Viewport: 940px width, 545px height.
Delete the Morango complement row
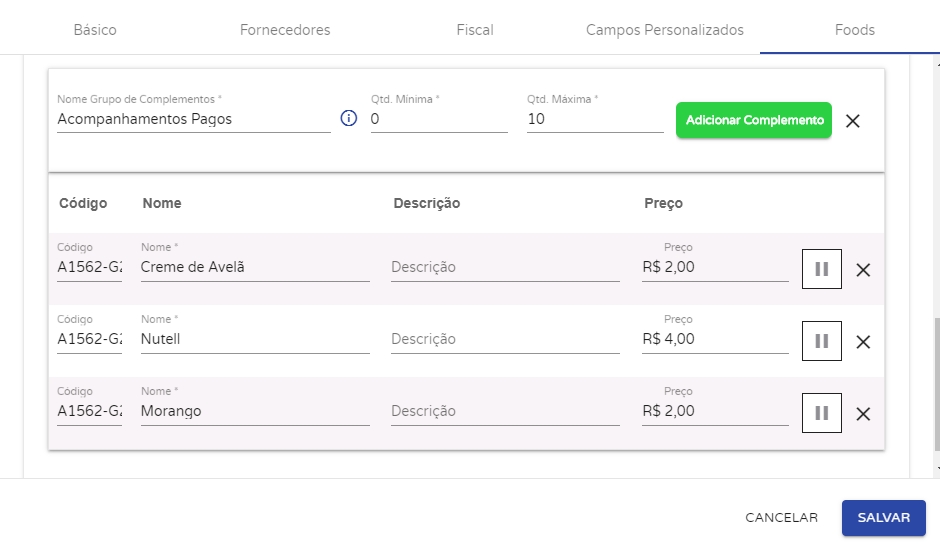coord(864,414)
